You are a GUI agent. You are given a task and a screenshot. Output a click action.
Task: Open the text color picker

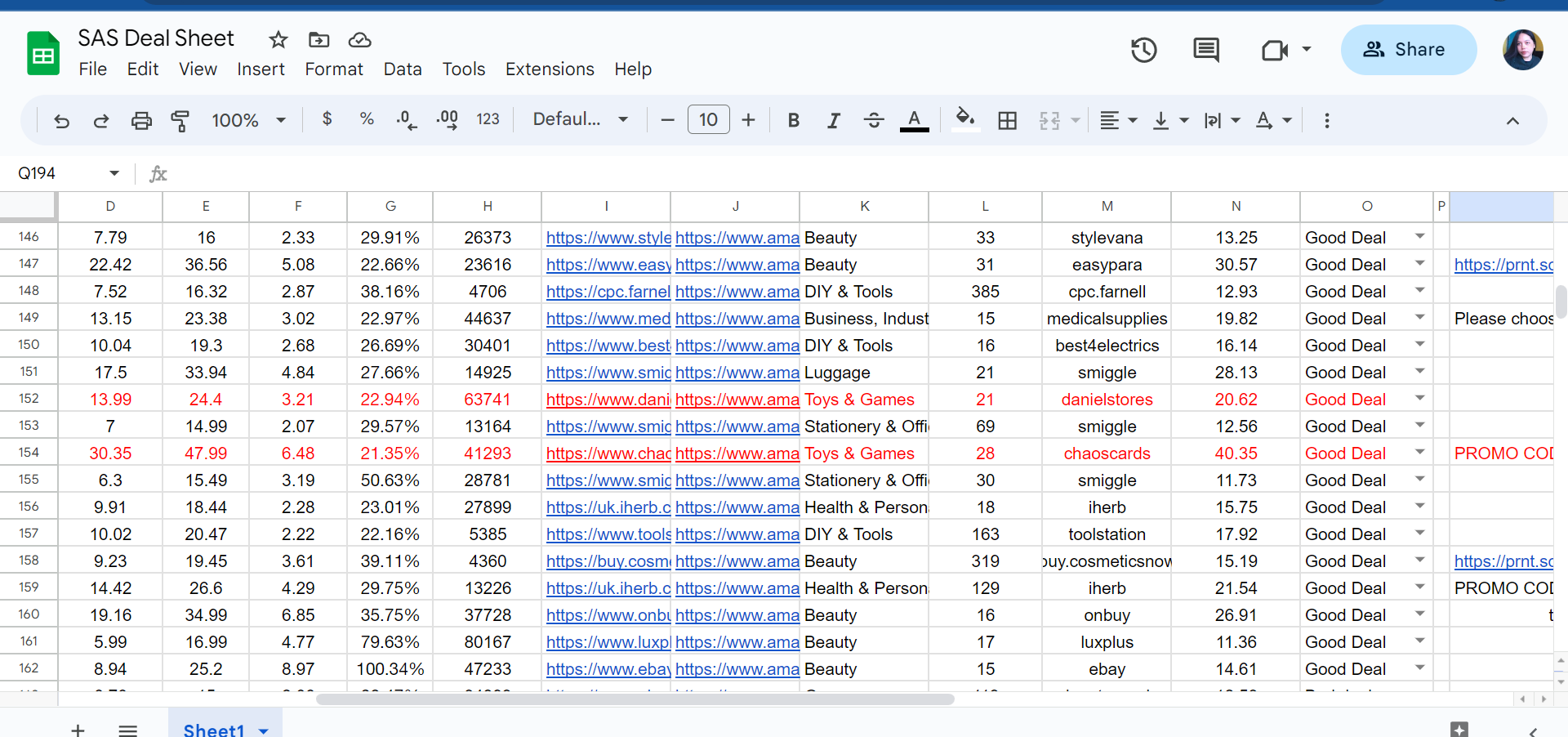point(915,120)
